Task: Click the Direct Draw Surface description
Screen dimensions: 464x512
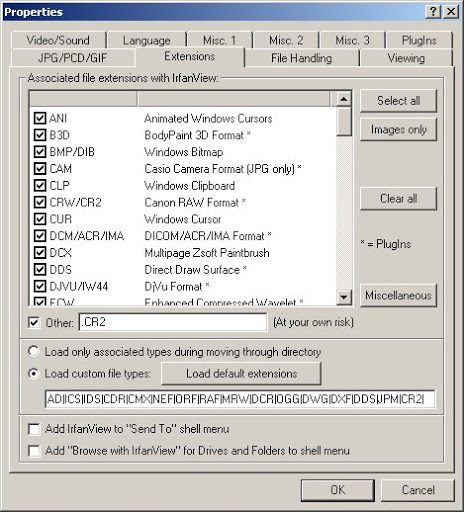Action: [195, 269]
